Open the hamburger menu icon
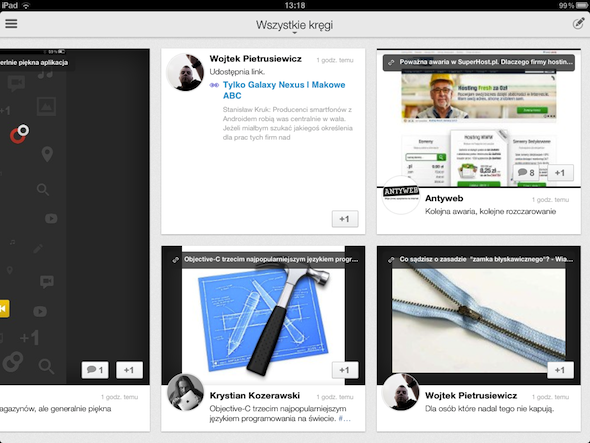Screen dimensions: 590x443 (11, 24)
